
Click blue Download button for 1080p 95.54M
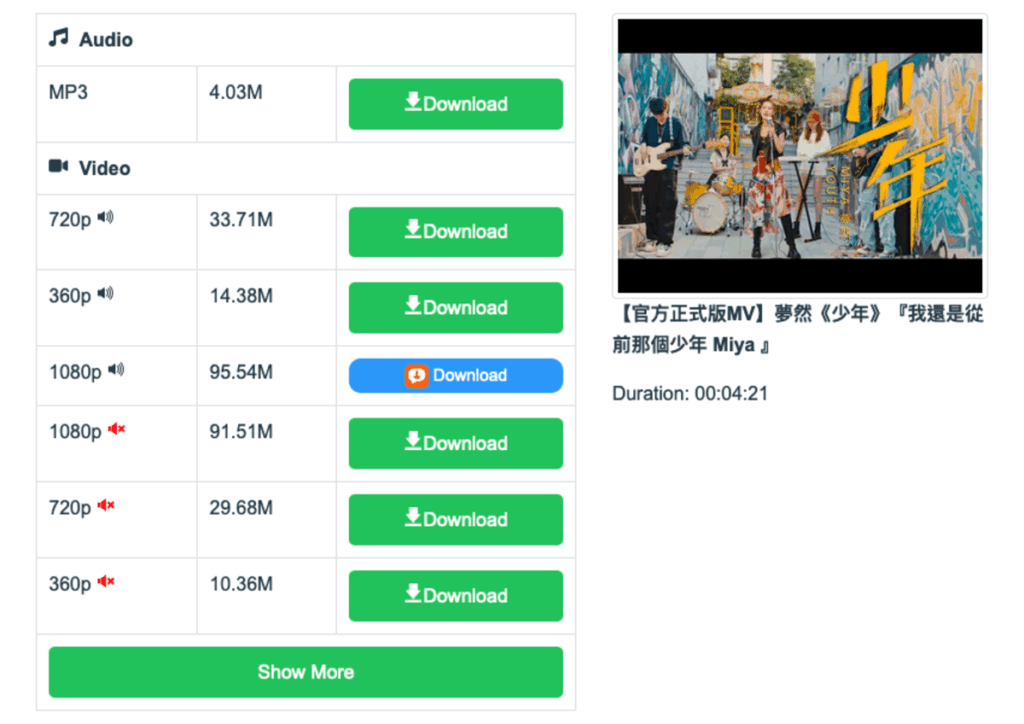point(455,375)
